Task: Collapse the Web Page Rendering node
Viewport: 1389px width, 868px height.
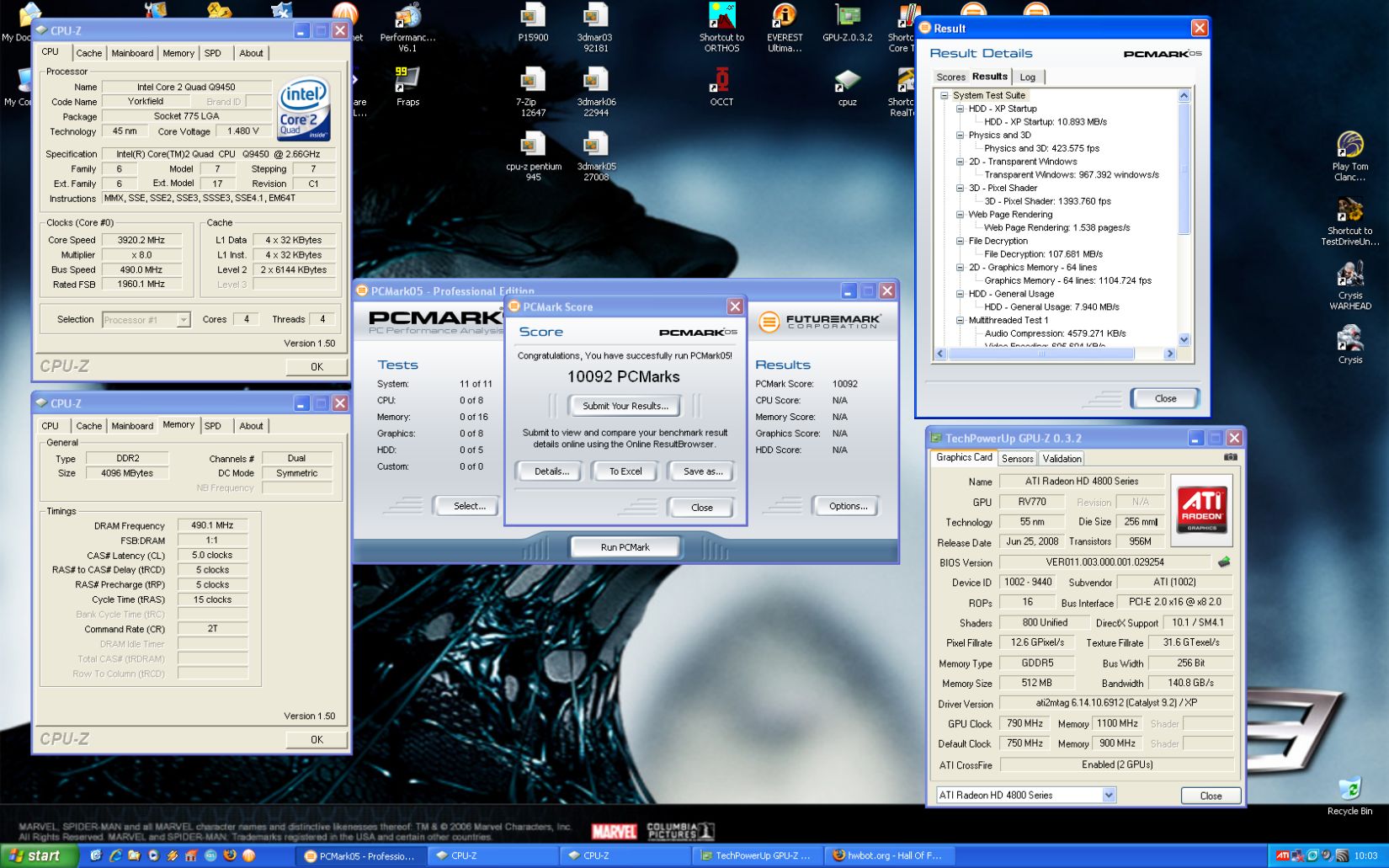Action: (960, 215)
